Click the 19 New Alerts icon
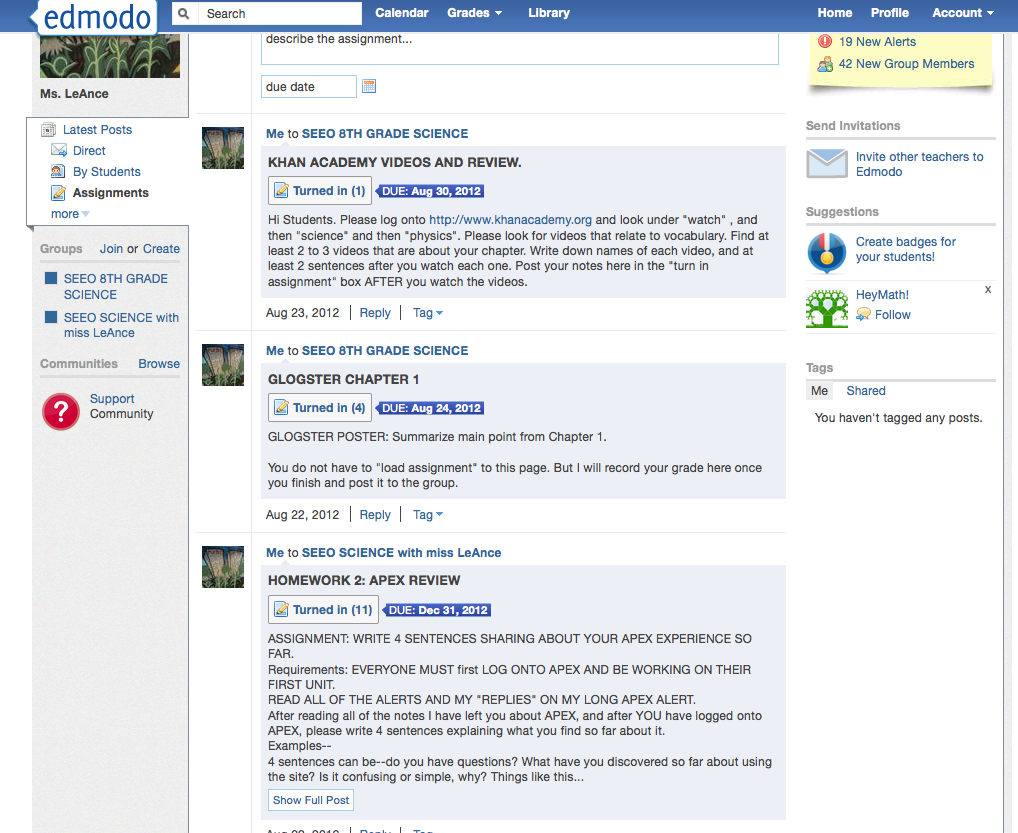Screen dimensions: 1018x833 (825, 42)
